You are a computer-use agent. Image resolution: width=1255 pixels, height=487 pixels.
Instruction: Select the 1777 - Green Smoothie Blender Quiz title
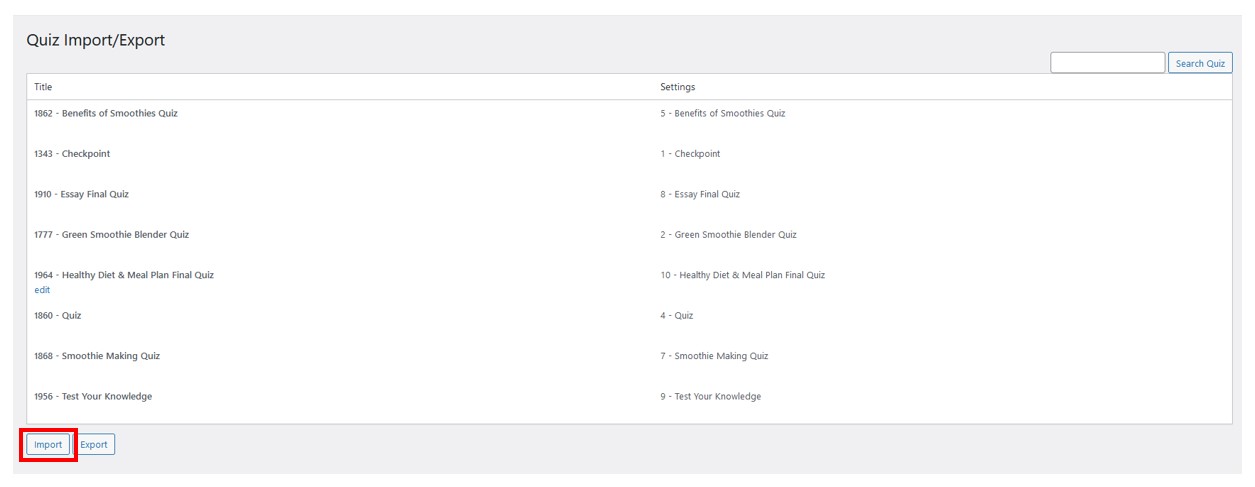click(111, 235)
